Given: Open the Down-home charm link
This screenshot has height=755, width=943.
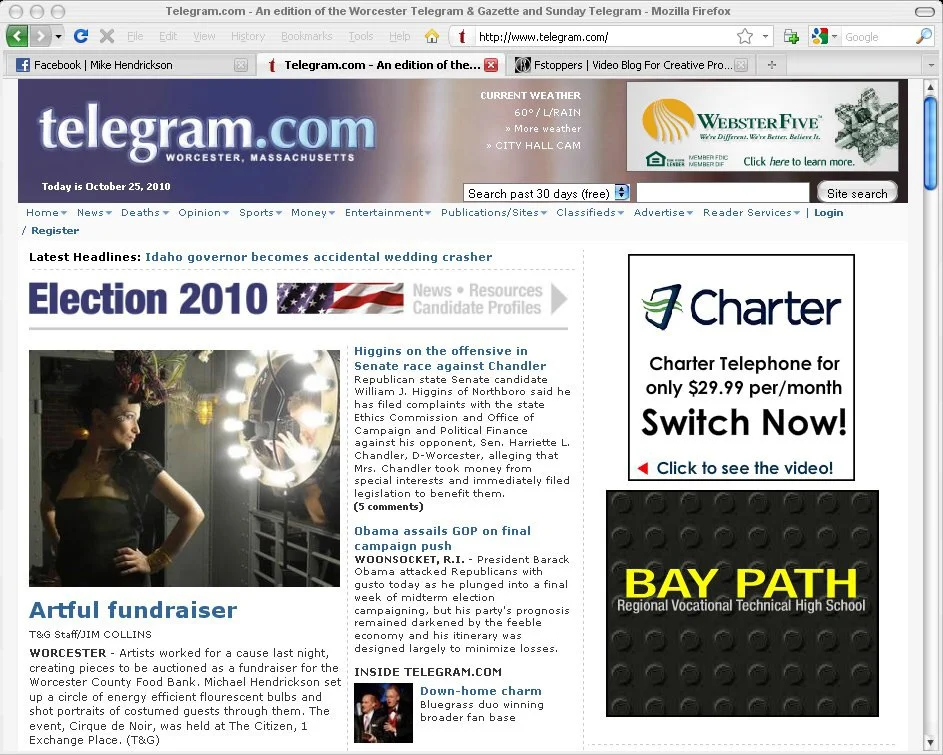Looking at the screenshot, I should click(481, 691).
